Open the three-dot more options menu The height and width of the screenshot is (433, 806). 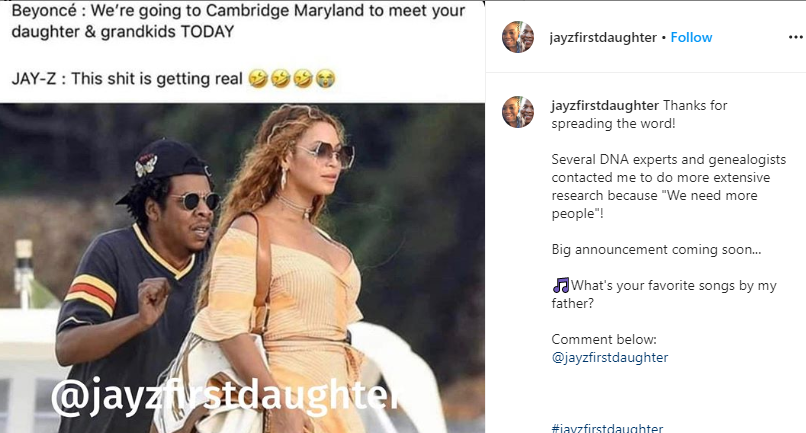point(793,37)
